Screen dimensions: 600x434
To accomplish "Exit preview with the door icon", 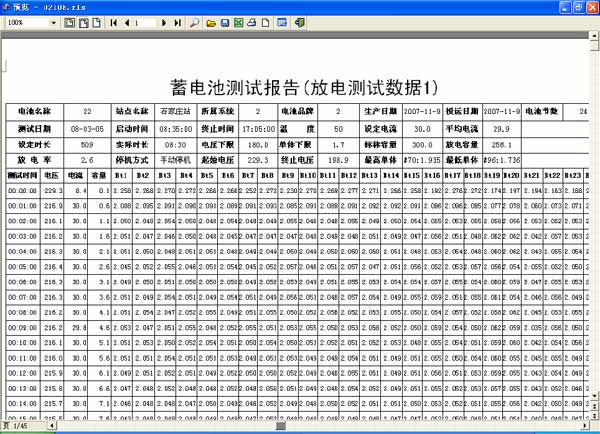I will tap(300, 23).
